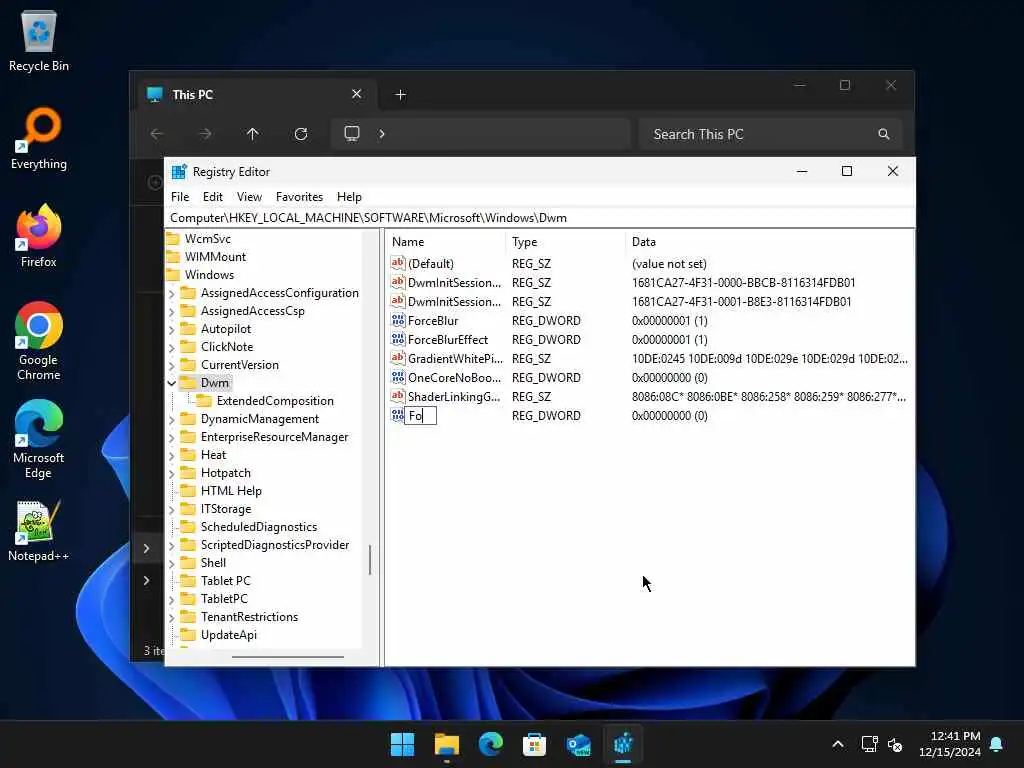Click the Windows Start button on taskbar
The width and height of the screenshot is (1024, 768).
402,744
